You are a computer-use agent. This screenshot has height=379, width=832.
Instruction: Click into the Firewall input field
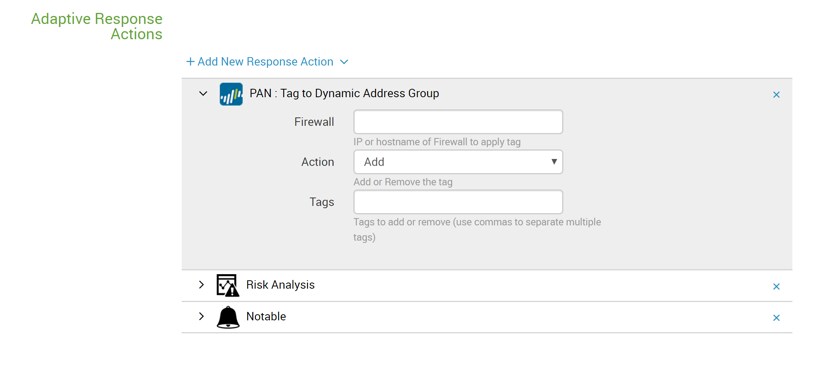(458, 122)
